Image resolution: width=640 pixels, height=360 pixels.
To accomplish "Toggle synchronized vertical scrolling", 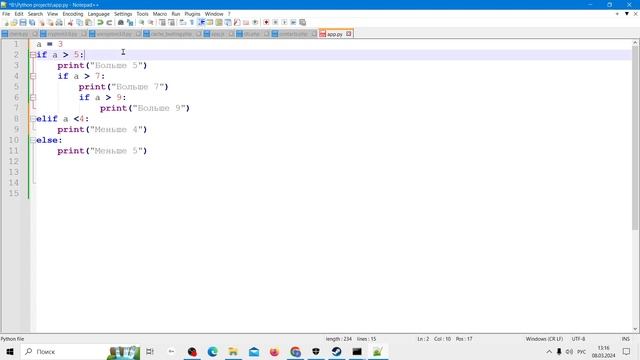I will tap(162, 22).
